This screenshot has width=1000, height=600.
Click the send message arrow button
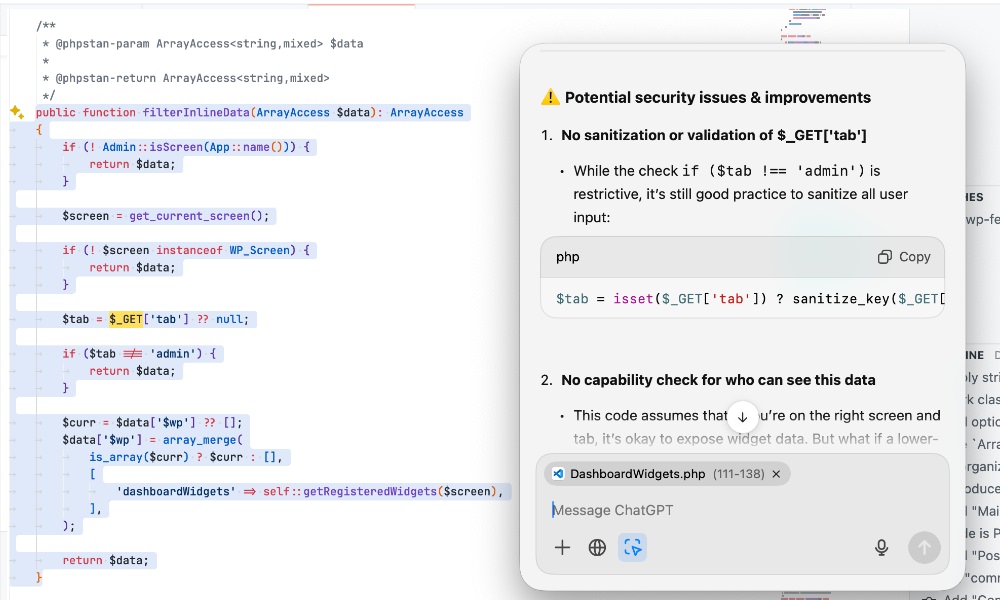924,547
